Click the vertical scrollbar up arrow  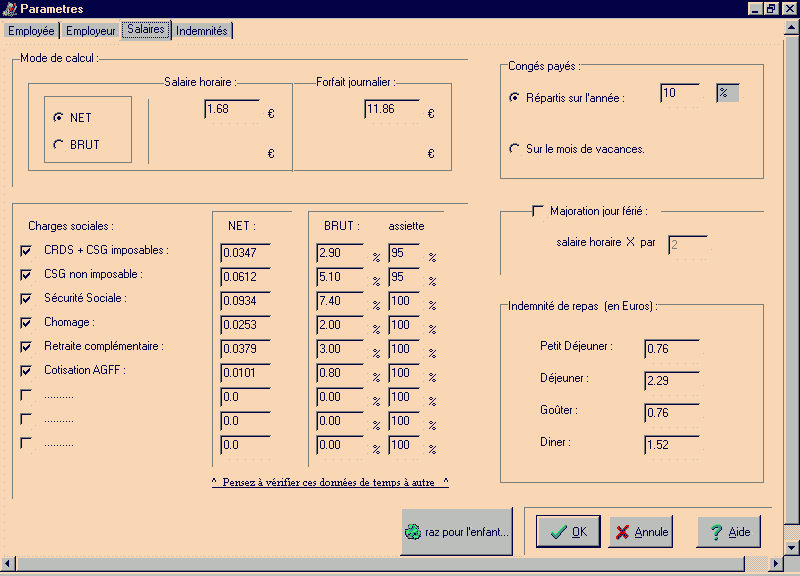(792, 28)
